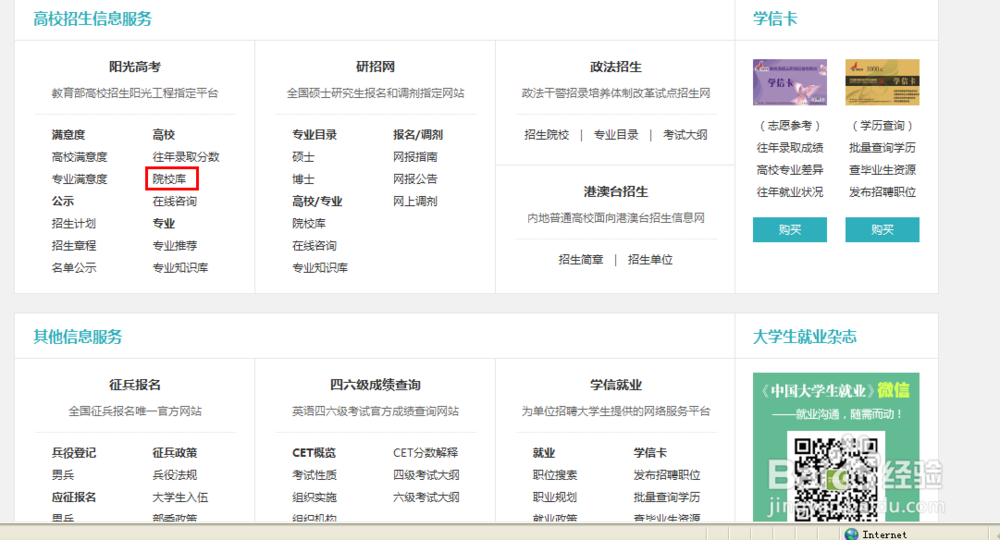Click 招生计划 link
Image resolution: width=1000 pixels, height=540 pixels.
tap(73, 224)
